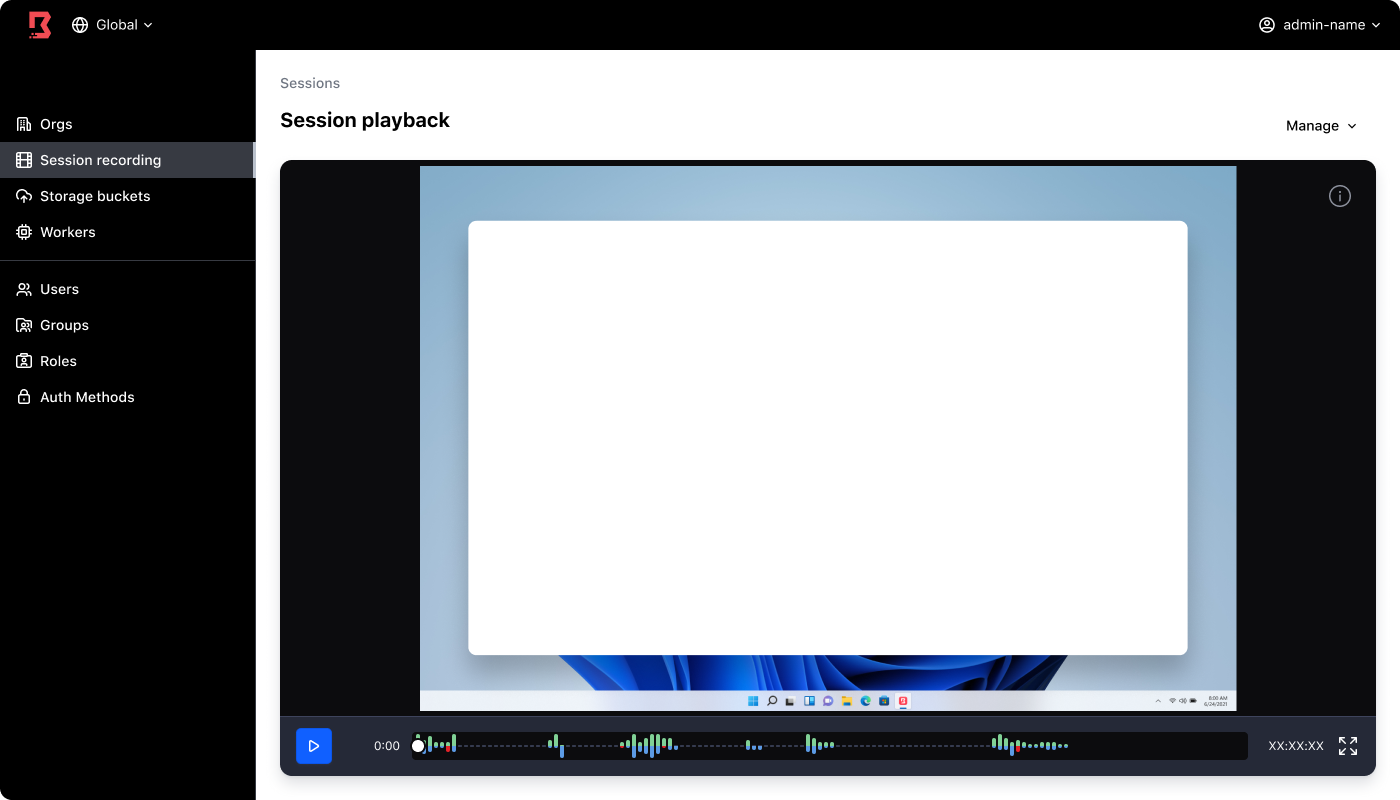Viewport: 1400px width, 800px height.
Task: Open Storage buckets page
Action: [128, 196]
